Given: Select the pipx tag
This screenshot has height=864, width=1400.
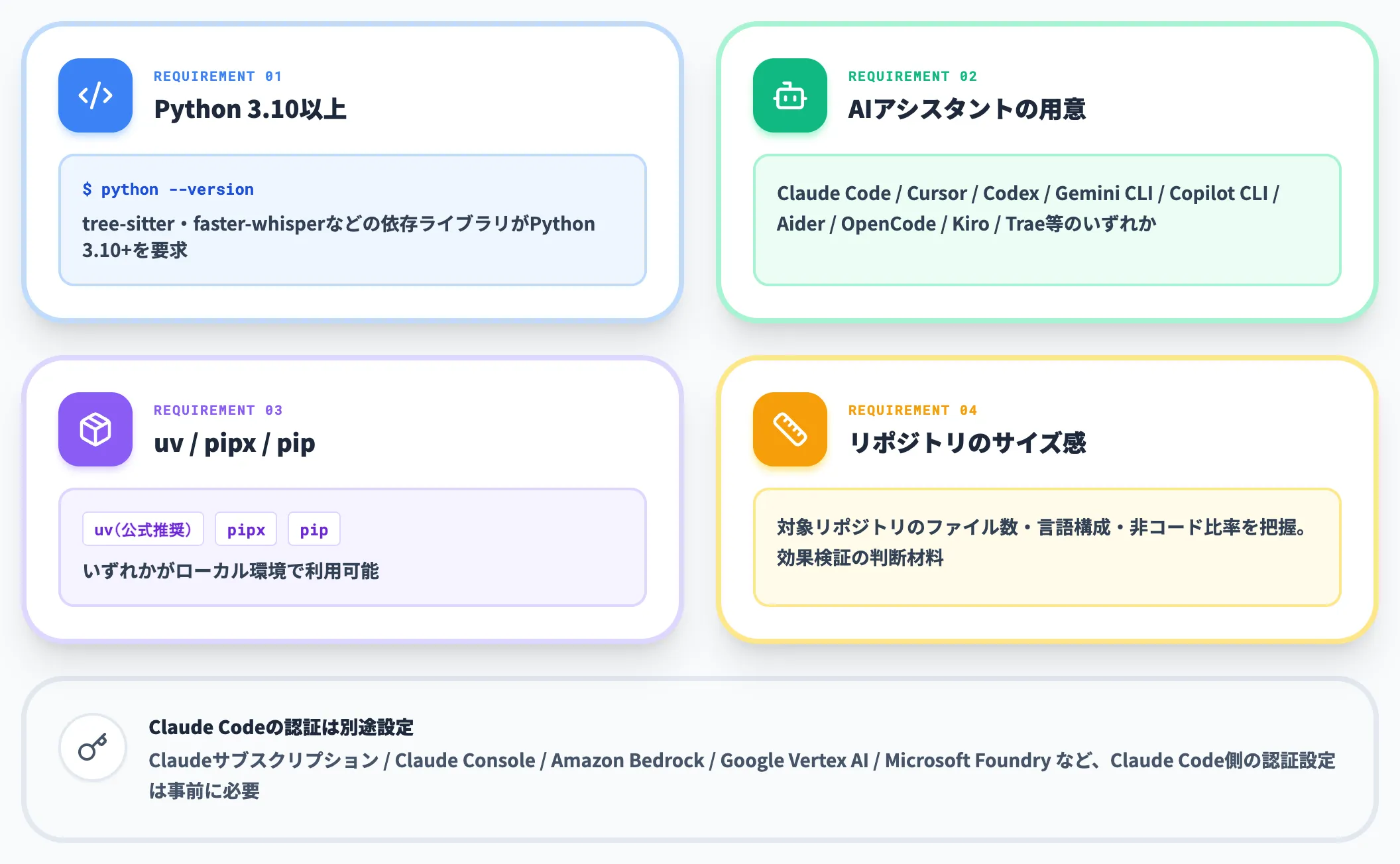Looking at the screenshot, I should 246,529.
